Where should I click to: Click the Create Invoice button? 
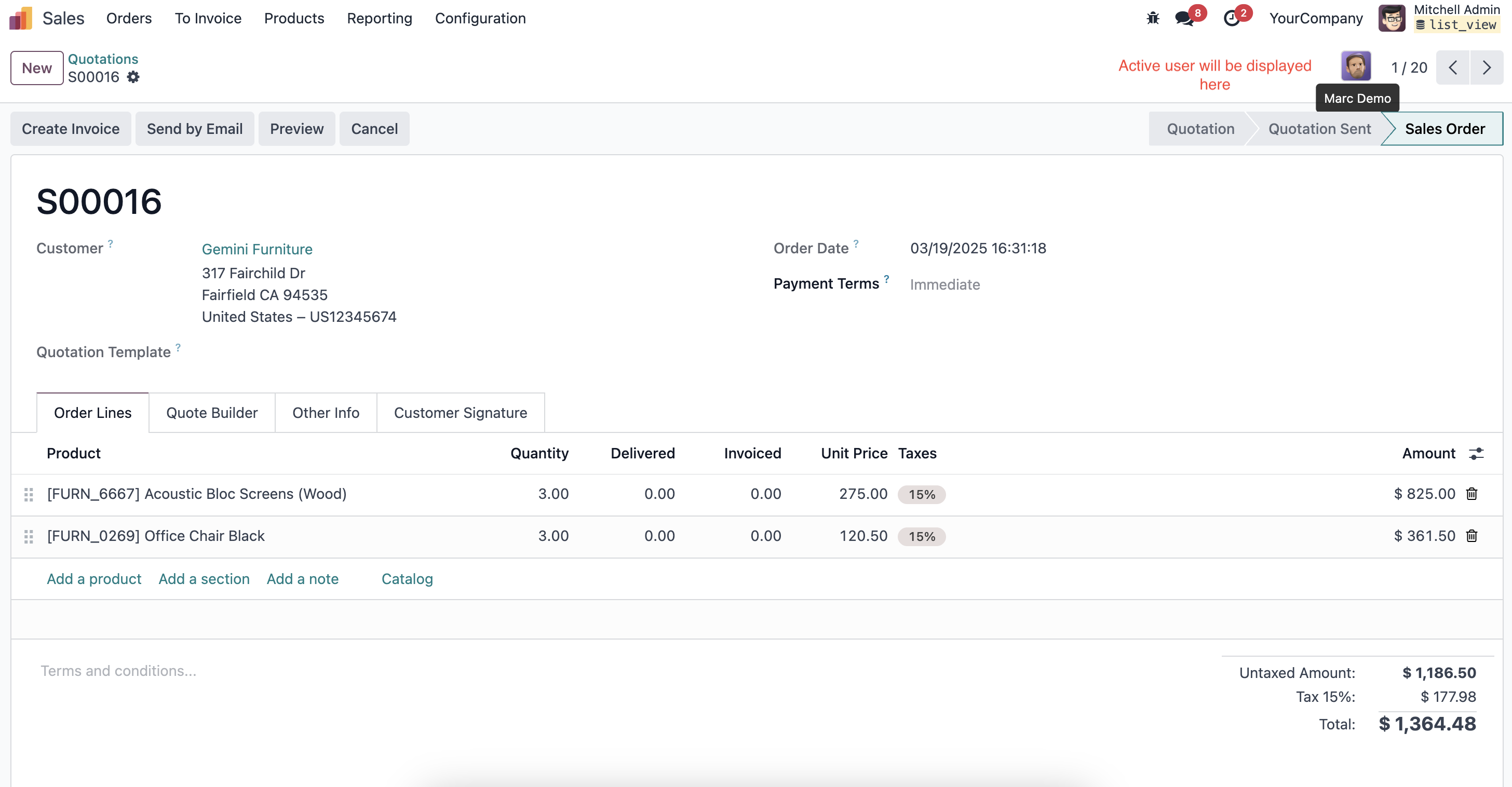71,129
